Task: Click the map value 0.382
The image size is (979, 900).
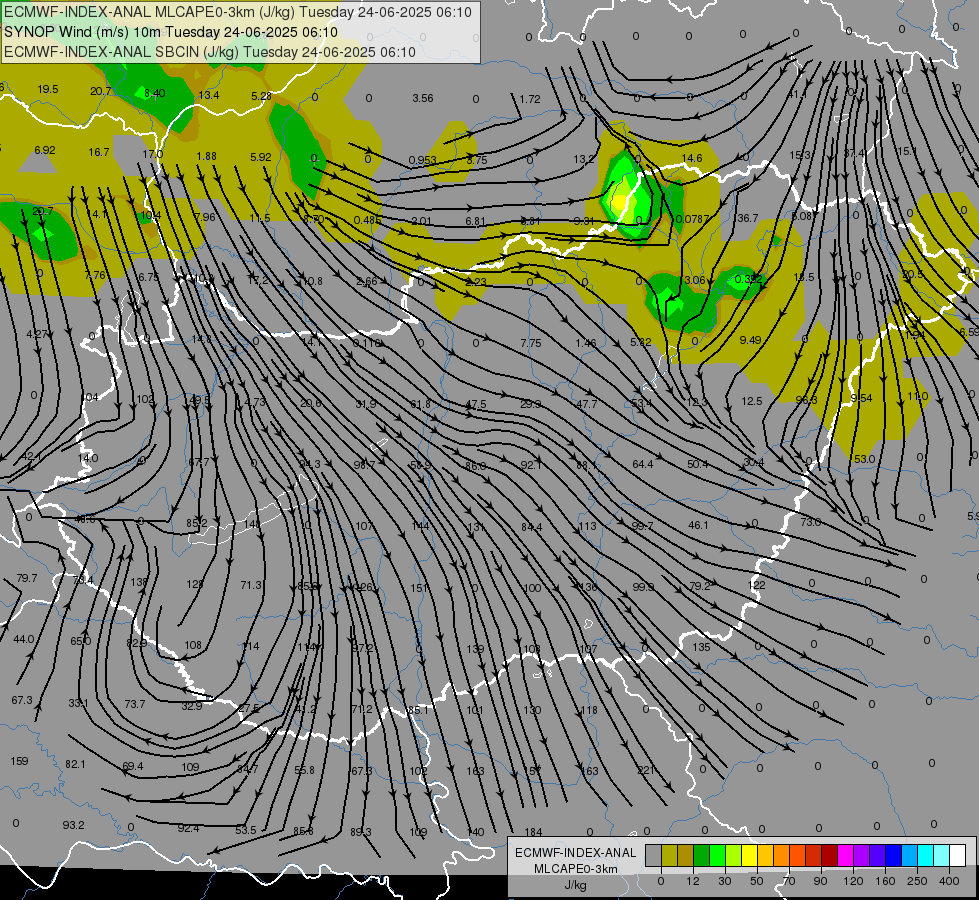Action: (749, 279)
